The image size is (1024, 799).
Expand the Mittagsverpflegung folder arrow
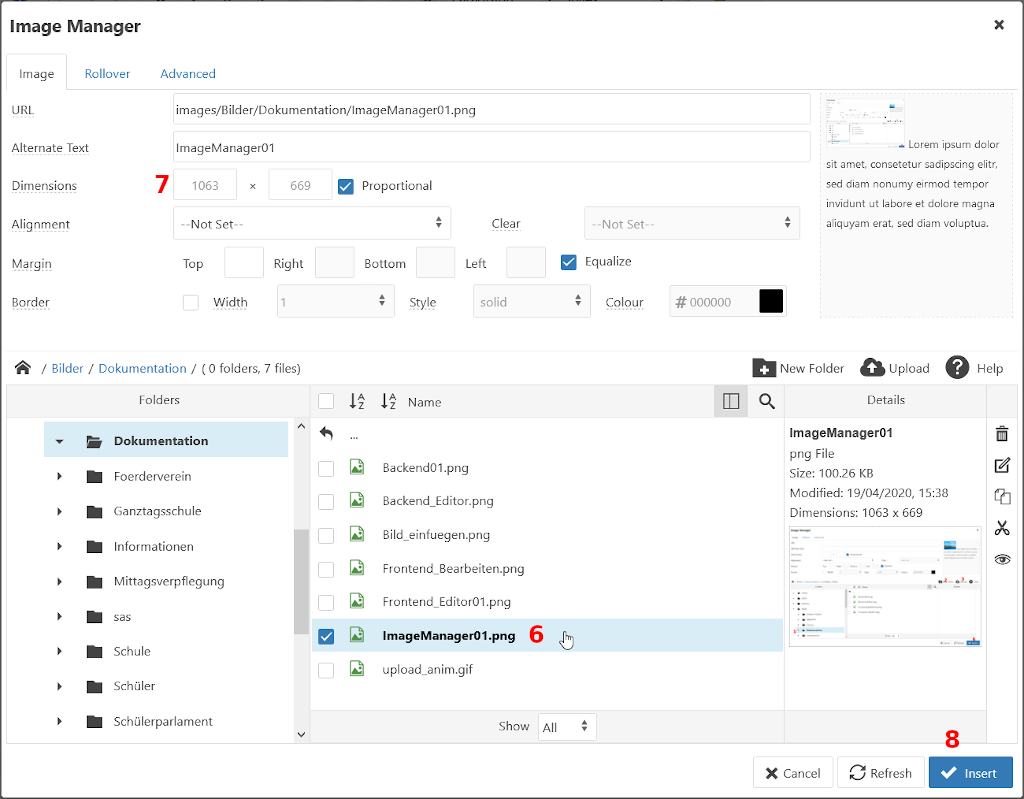click(59, 581)
